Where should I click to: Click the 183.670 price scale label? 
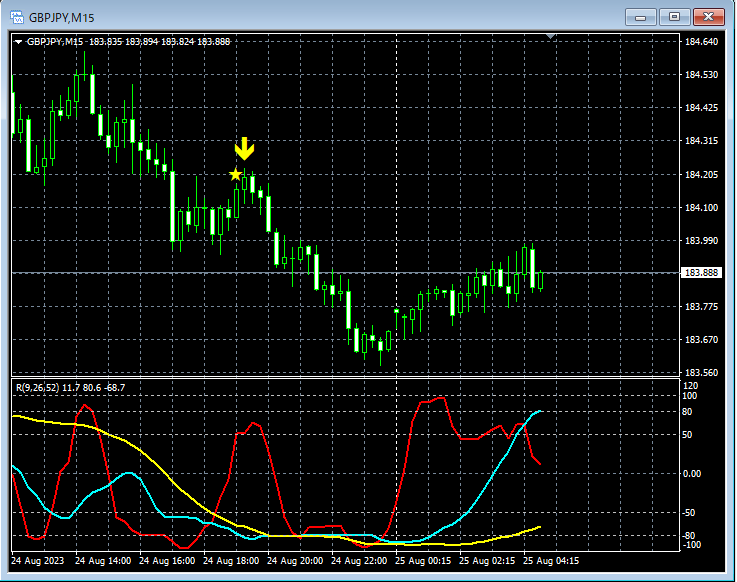701,339
